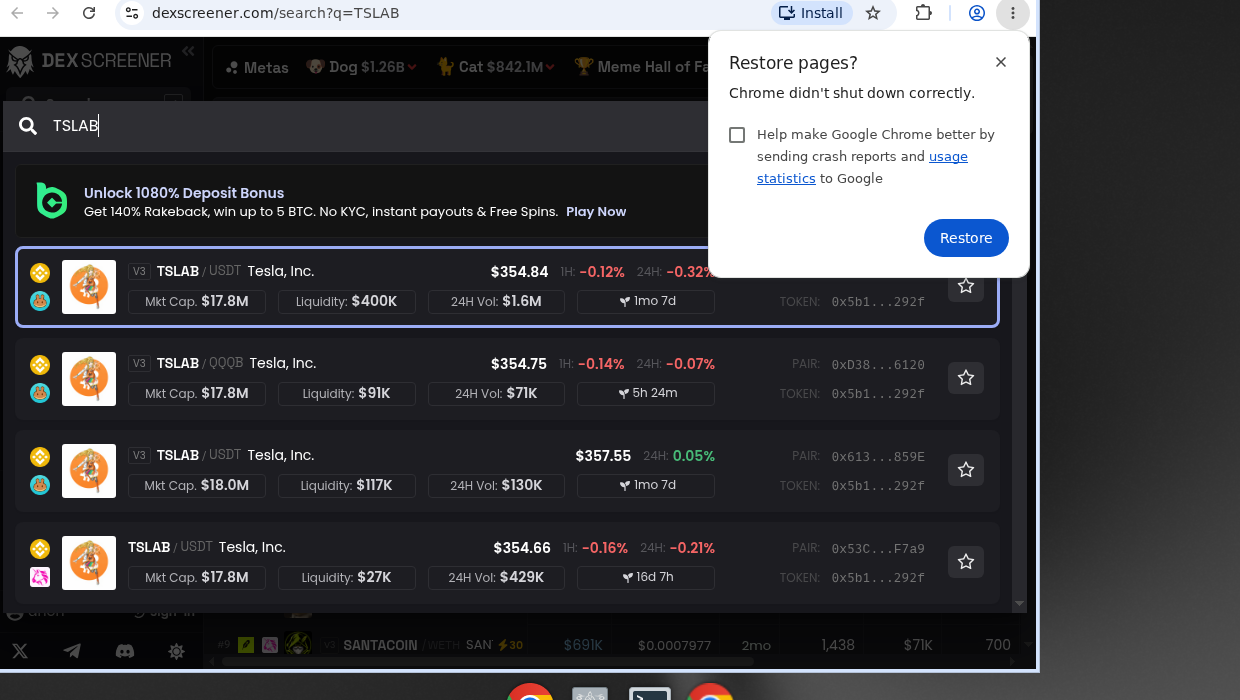Open site information icon in address bar

(x=132, y=13)
